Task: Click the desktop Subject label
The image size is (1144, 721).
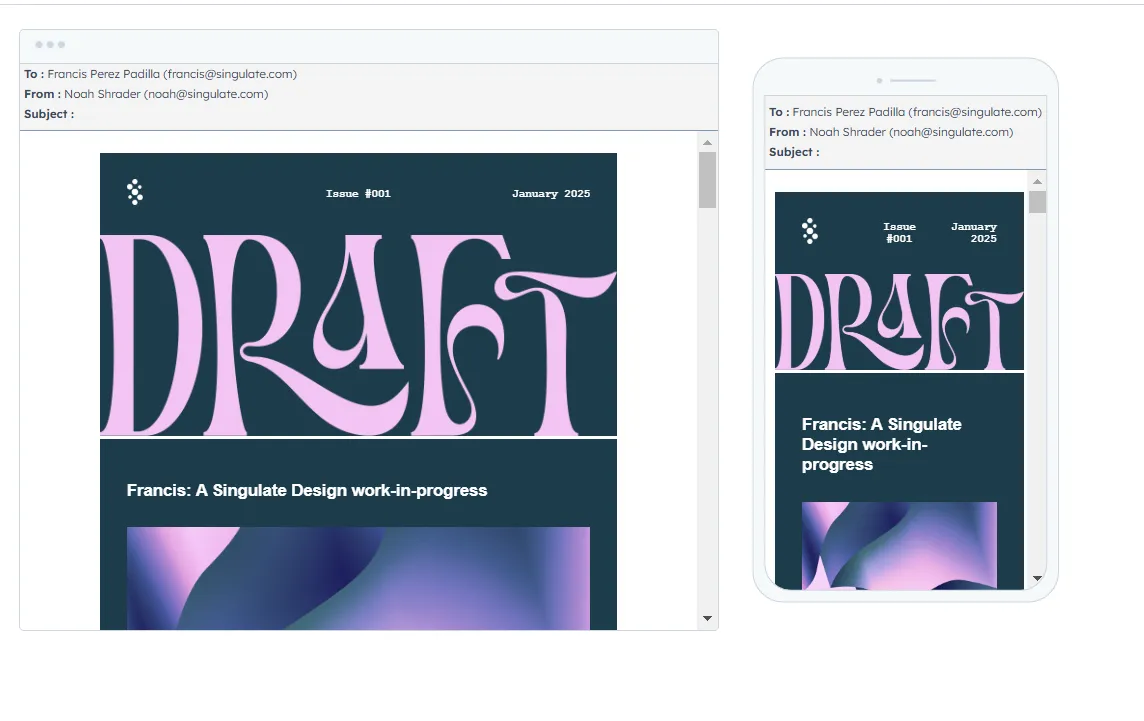Action: (x=49, y=114)
